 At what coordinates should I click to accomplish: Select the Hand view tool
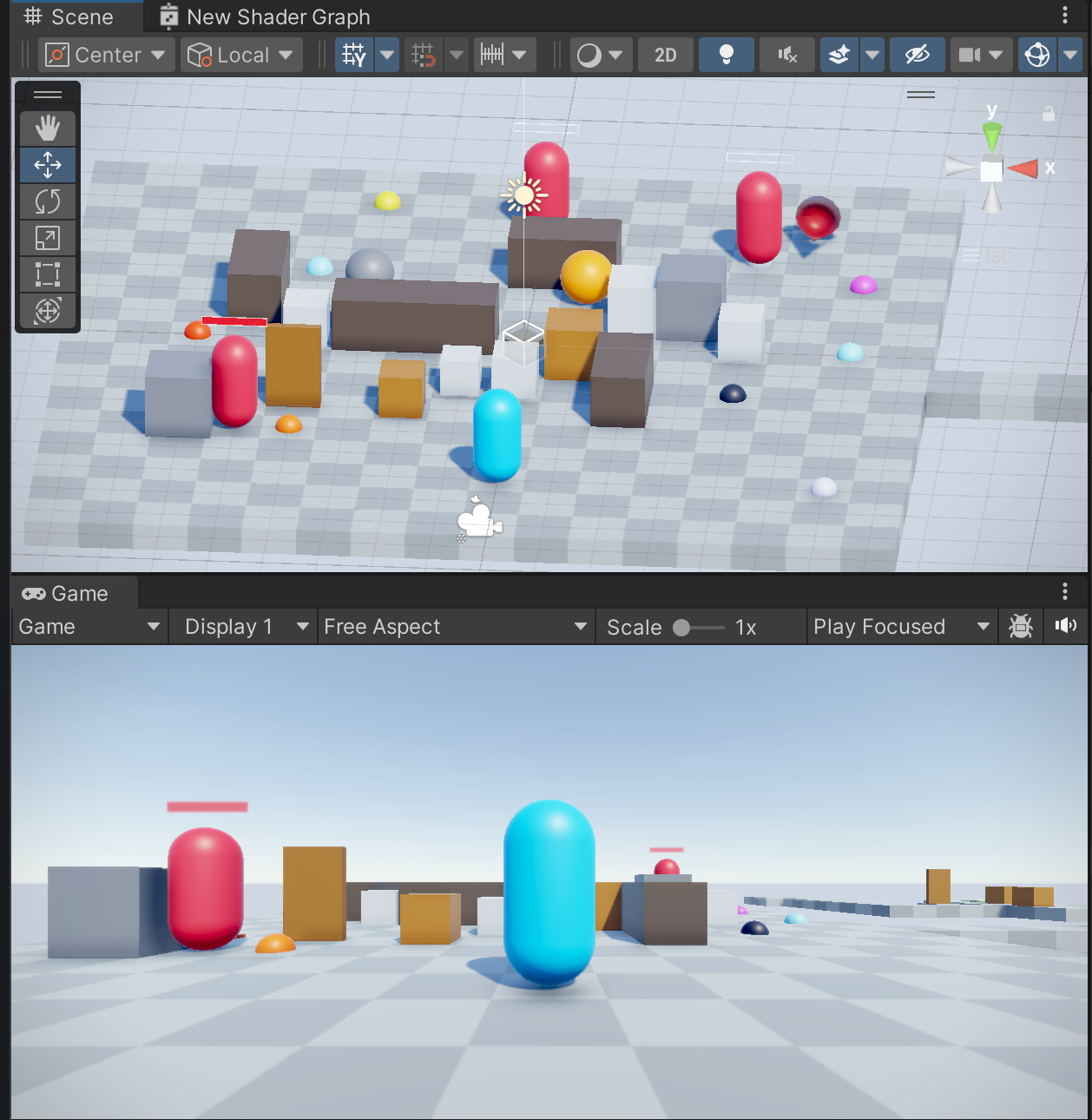(x=48, y=128)
